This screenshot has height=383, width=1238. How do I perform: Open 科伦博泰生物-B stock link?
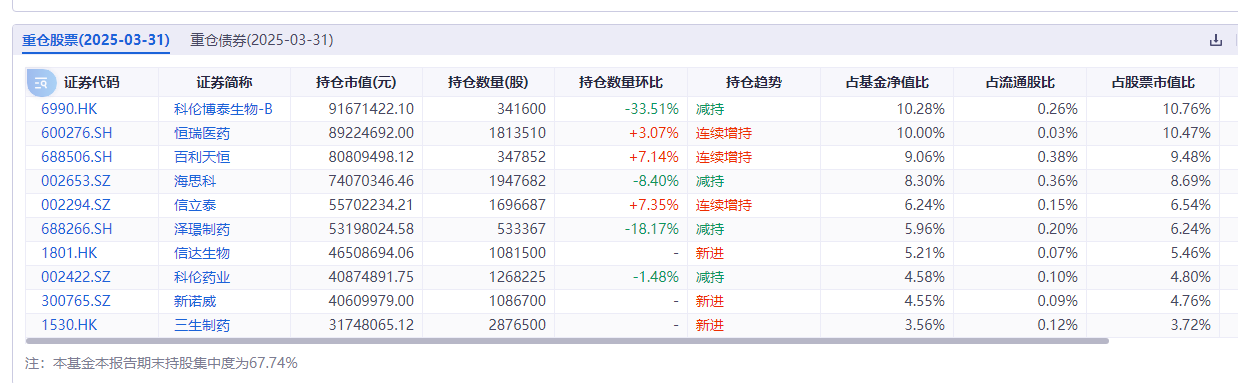(223, 108)
